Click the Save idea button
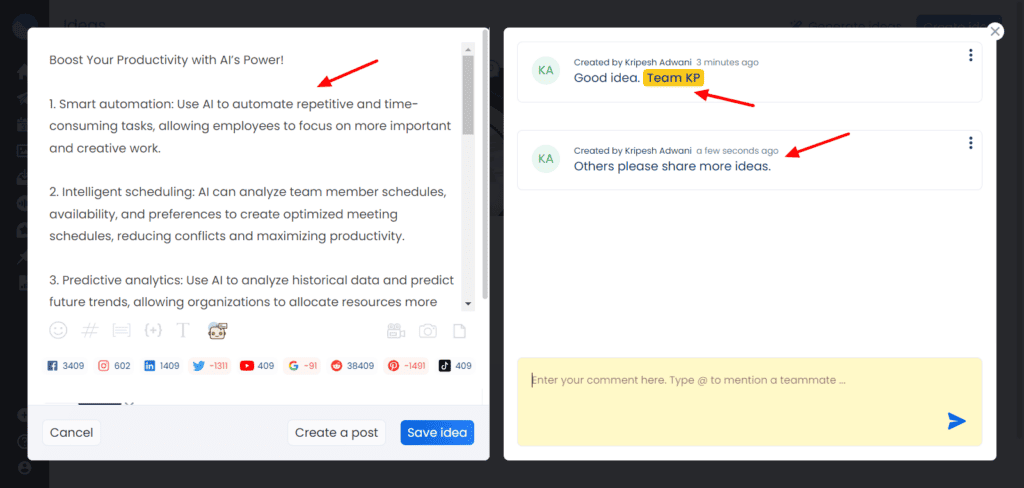Image resolution: width=1024 pixels, height=488 pixels. 437,432
